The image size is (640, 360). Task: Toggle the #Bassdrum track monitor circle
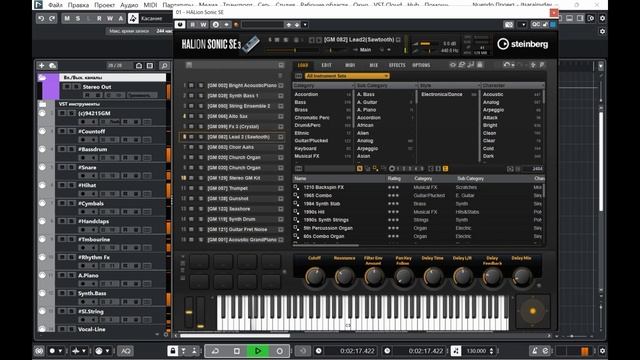point(42,149)
